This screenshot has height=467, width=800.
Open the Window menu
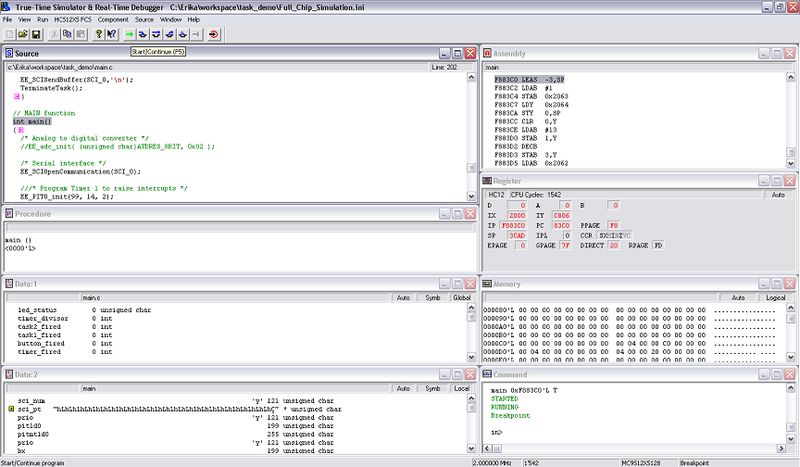pyautogui.click(x=171, y=19)
